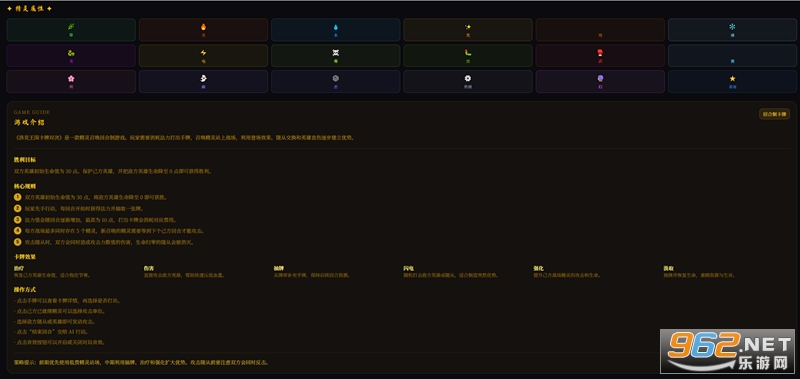Select the skull poison attribute card
The image size is (800, 379).
(x=335, y=56)
